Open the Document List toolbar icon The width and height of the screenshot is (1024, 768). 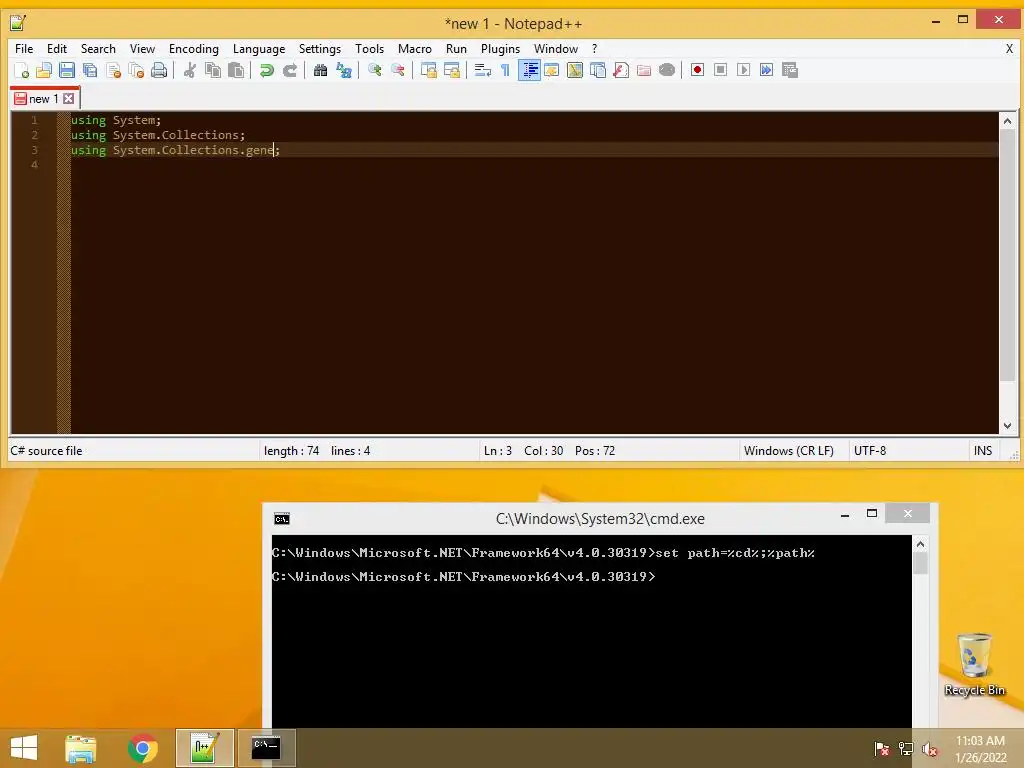point(598,71)
